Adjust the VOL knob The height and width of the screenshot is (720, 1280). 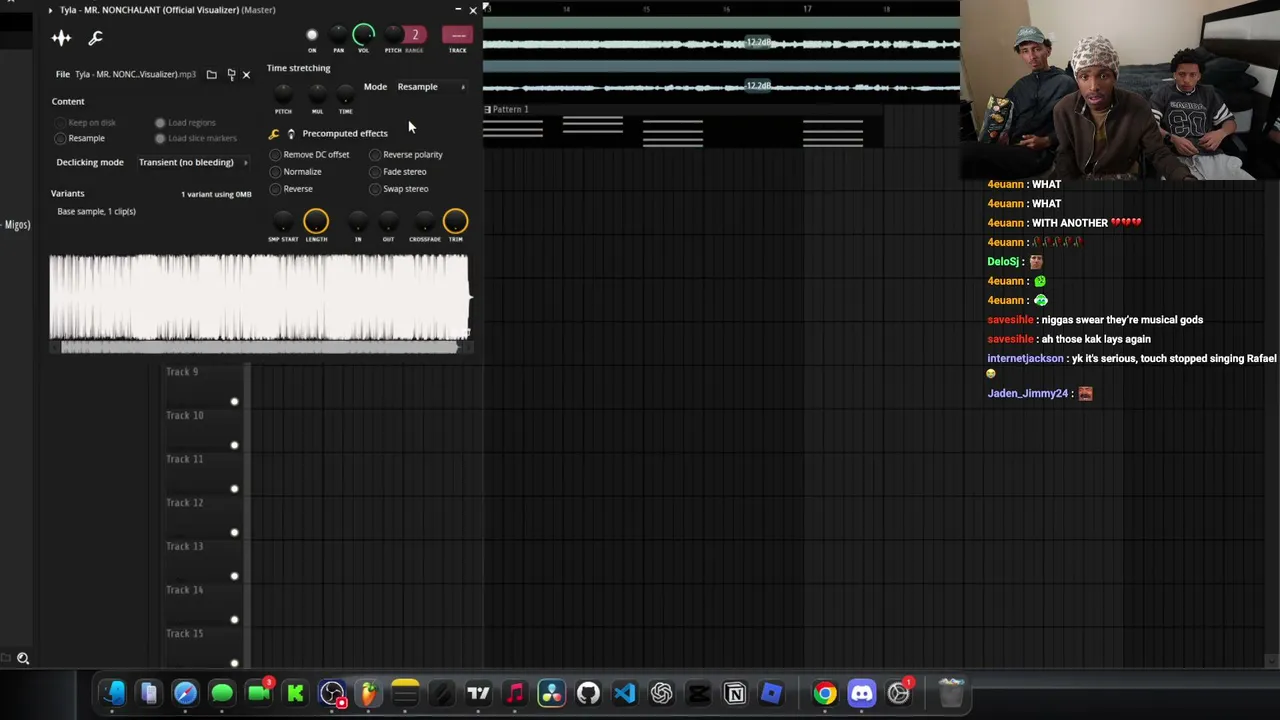coord(364,36)
